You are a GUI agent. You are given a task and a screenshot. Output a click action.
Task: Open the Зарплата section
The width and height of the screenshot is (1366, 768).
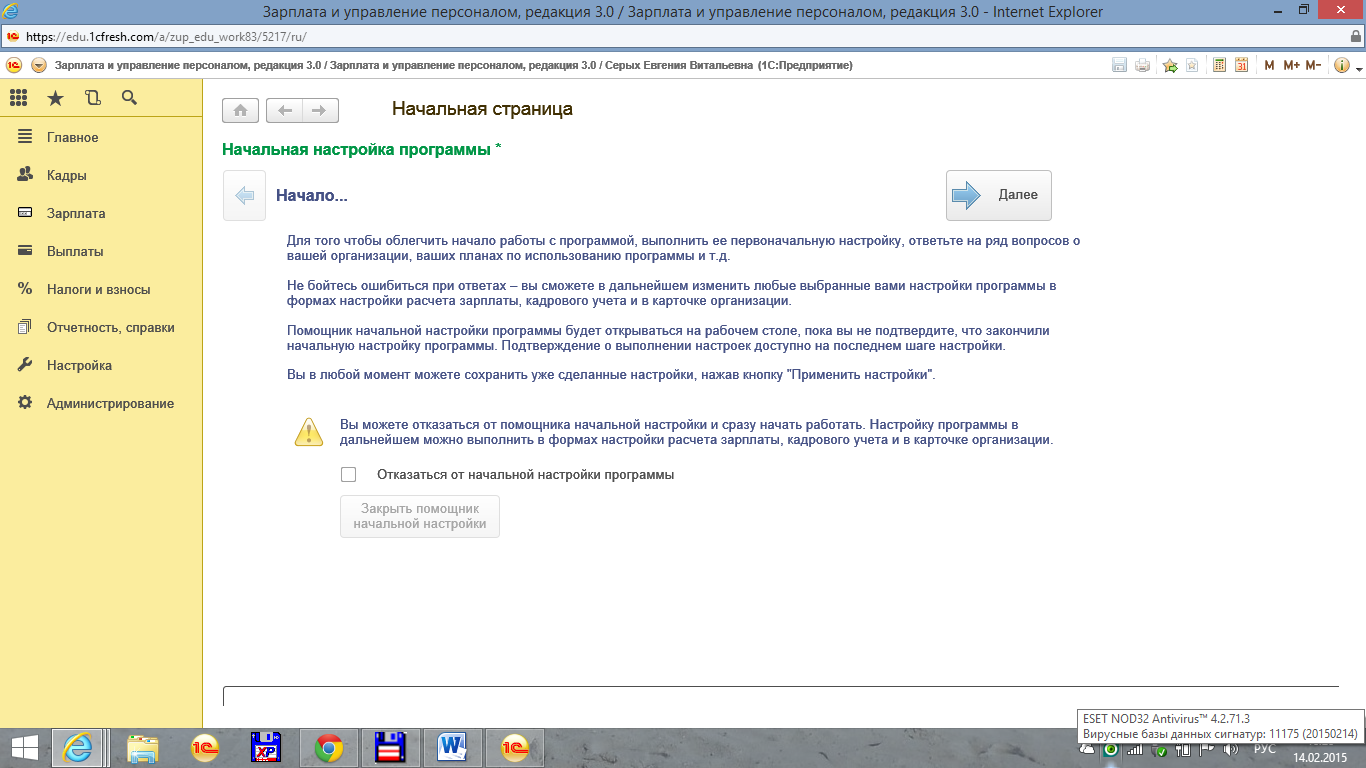point(76,213)
